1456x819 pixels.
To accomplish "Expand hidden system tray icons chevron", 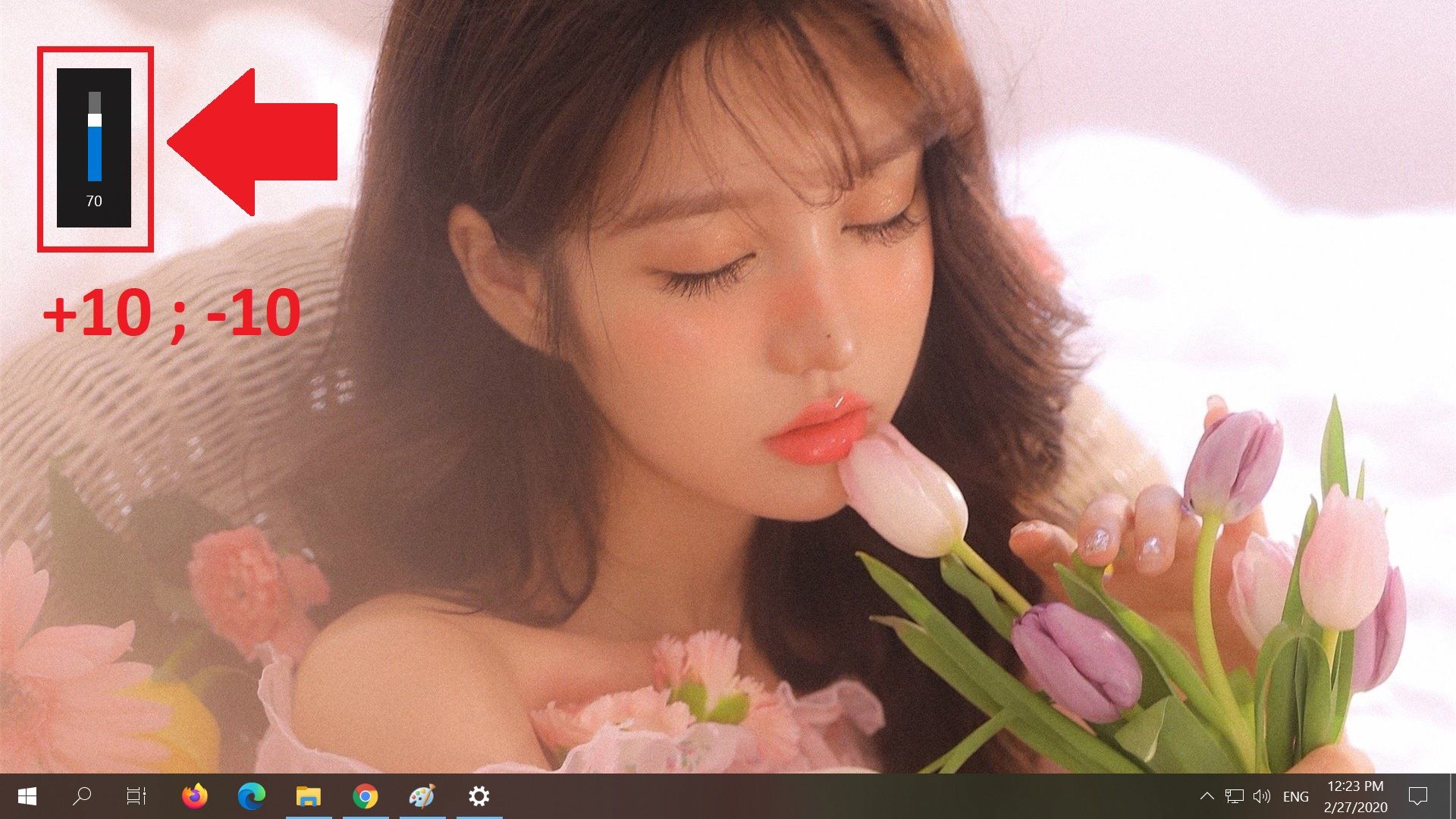I will (1207, 796).
